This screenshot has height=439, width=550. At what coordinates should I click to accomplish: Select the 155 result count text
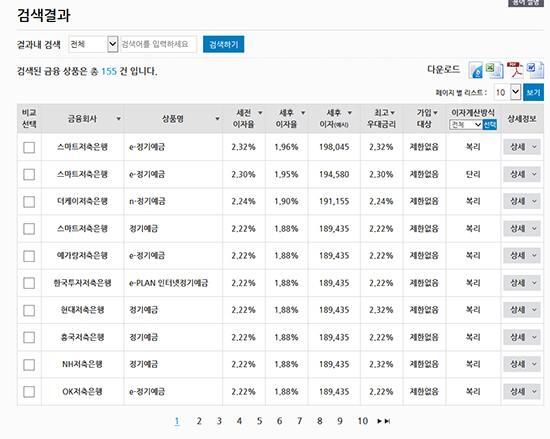pyautogui.click(x=109, y=72)
